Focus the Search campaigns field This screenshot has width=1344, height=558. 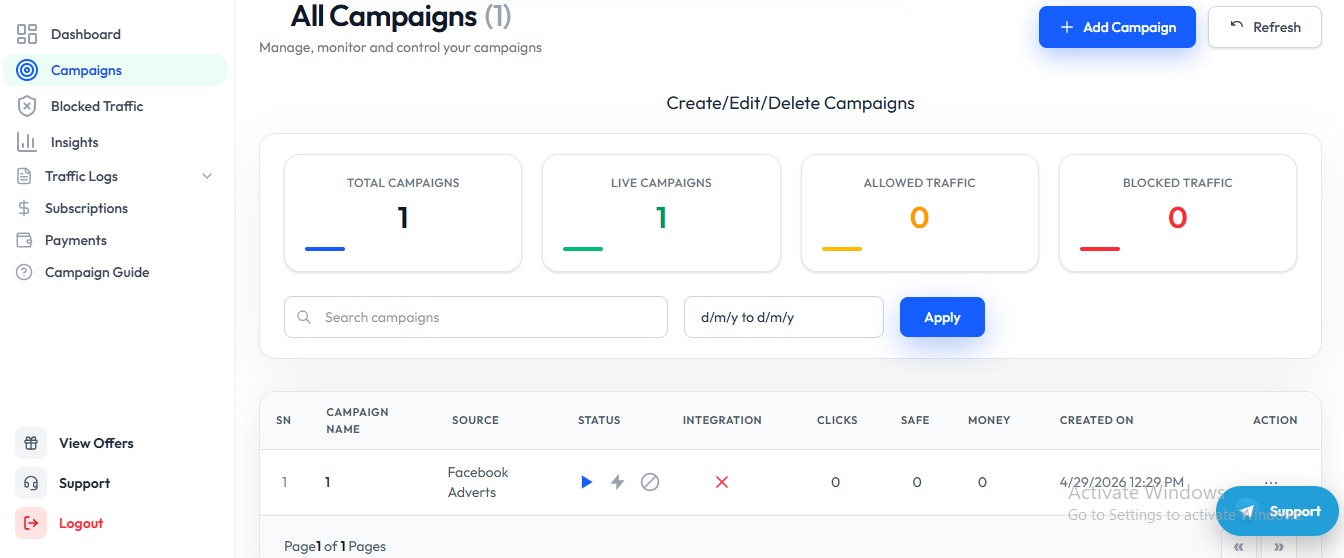[476, 317]
